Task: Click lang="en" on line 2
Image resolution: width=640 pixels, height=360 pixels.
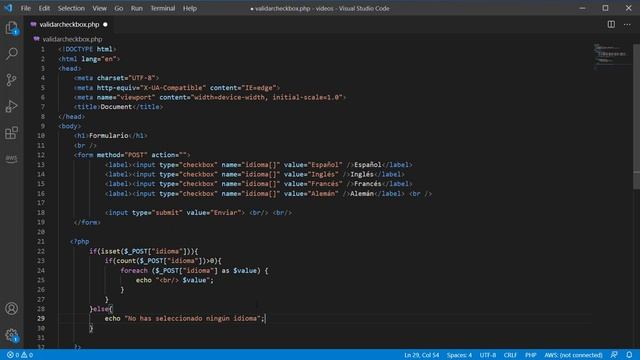Action: coord(98,59)
